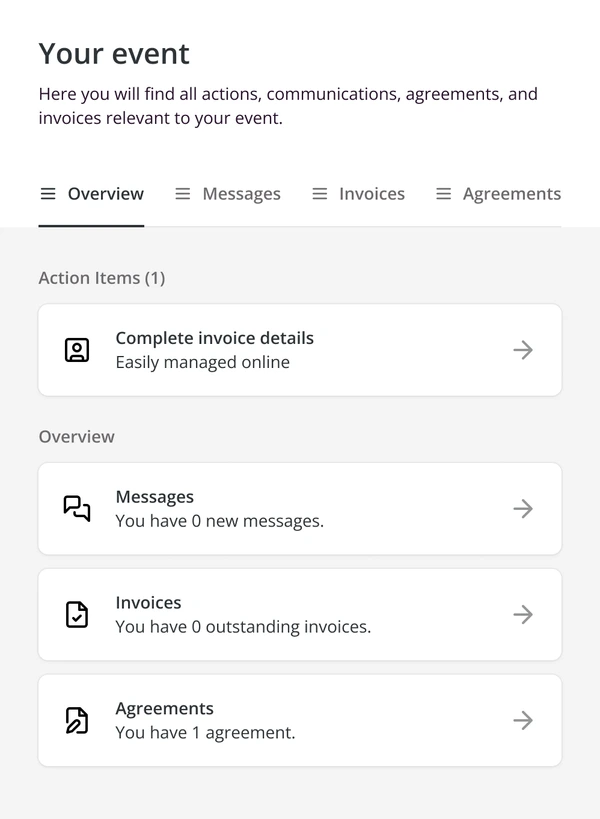Click the signed document Agreements icon

click(77, 720)
